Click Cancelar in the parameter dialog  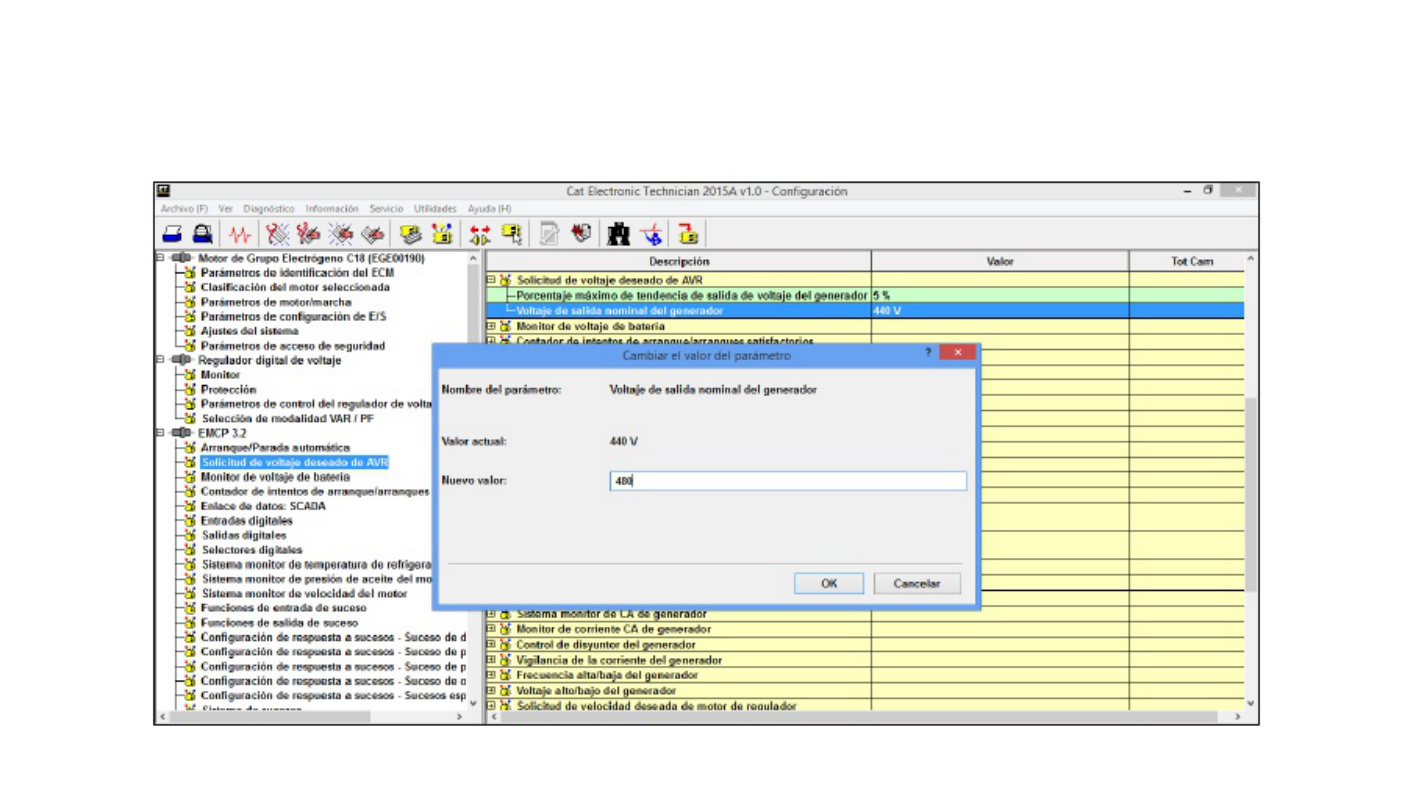[917, 583]
